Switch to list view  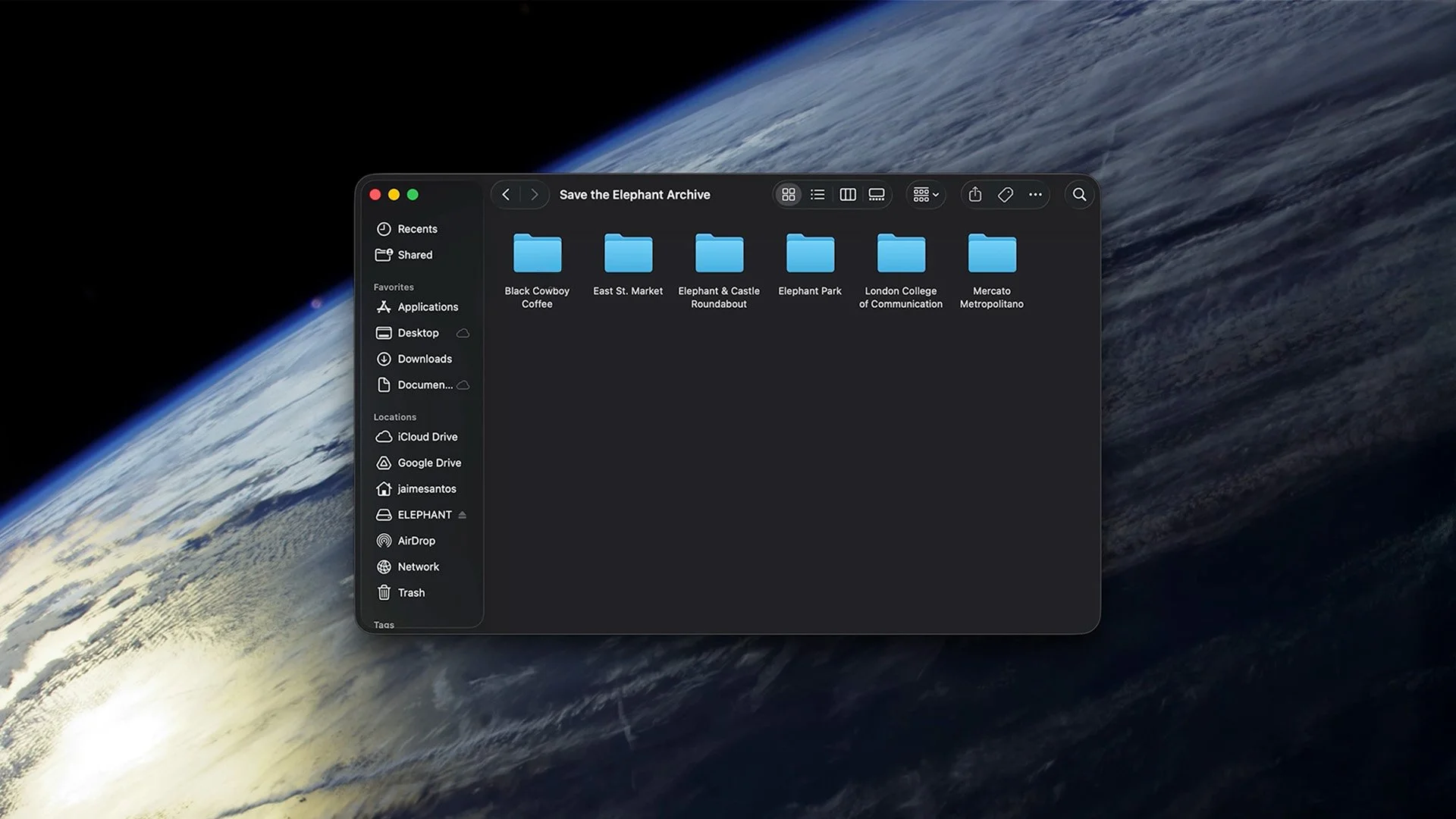point(817,195)
